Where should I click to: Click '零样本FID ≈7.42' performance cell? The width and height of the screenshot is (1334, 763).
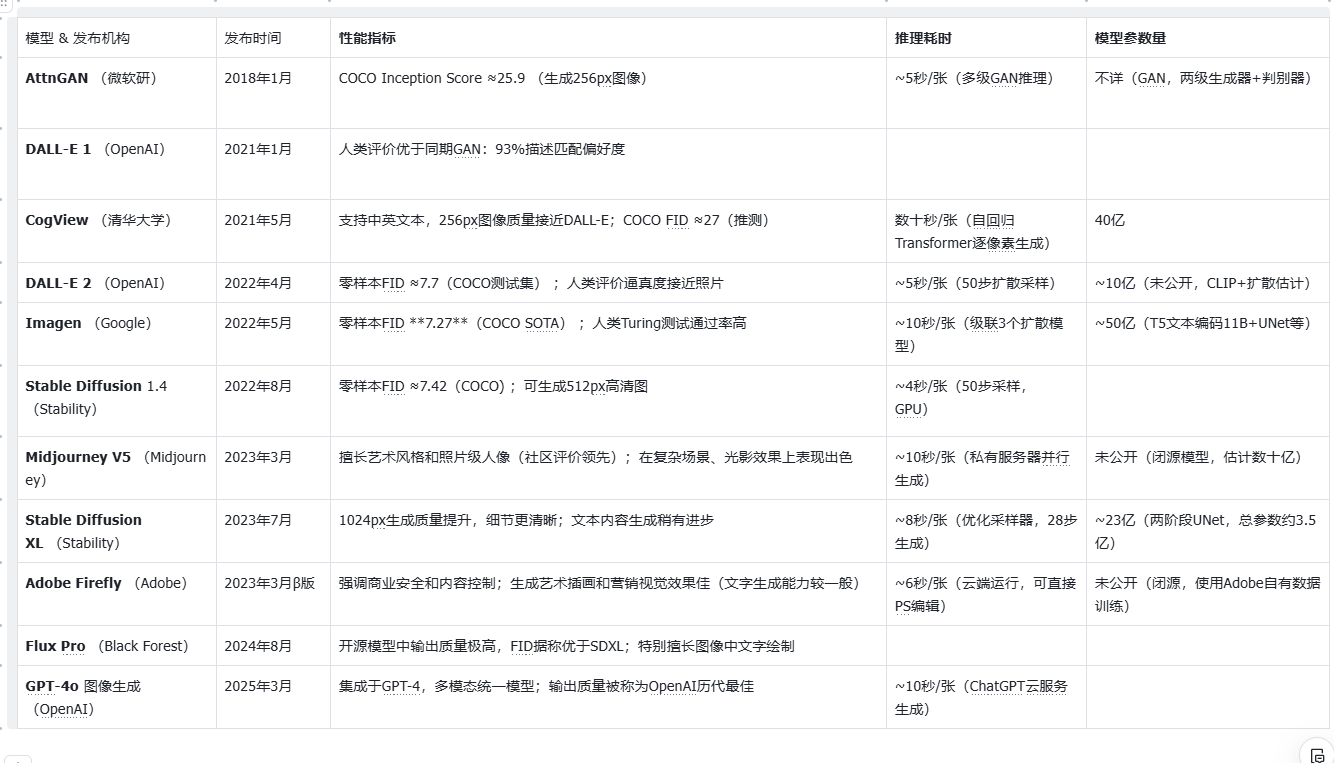coord(608,401)
